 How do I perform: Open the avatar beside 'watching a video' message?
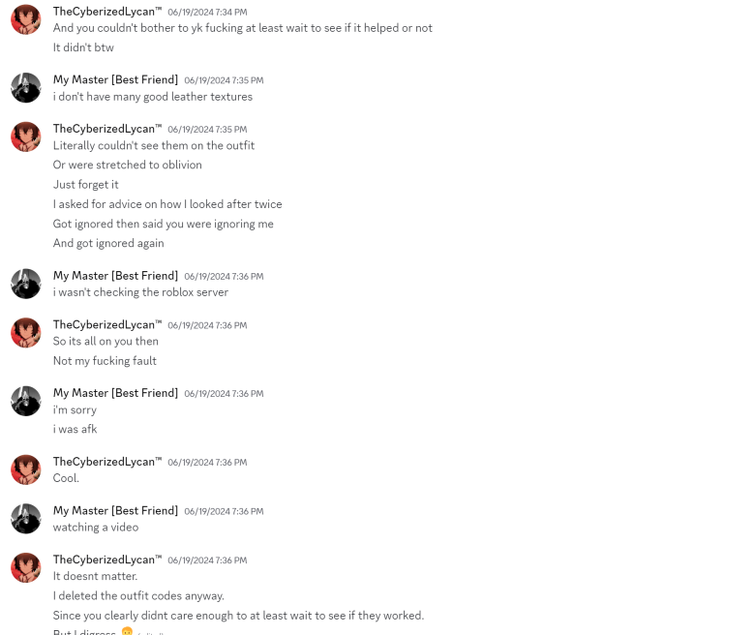(x=26, y=518)
